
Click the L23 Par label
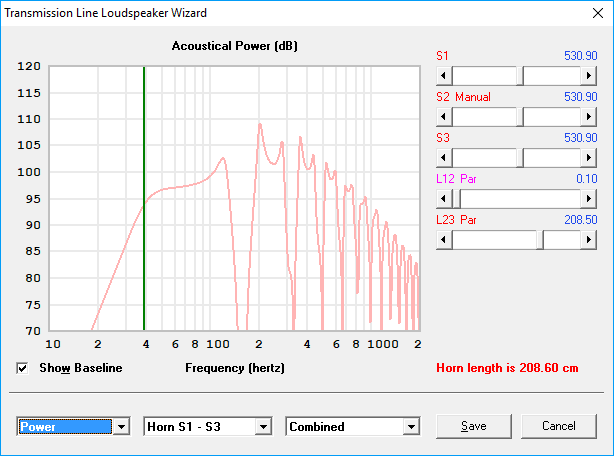tap(457, 219)
